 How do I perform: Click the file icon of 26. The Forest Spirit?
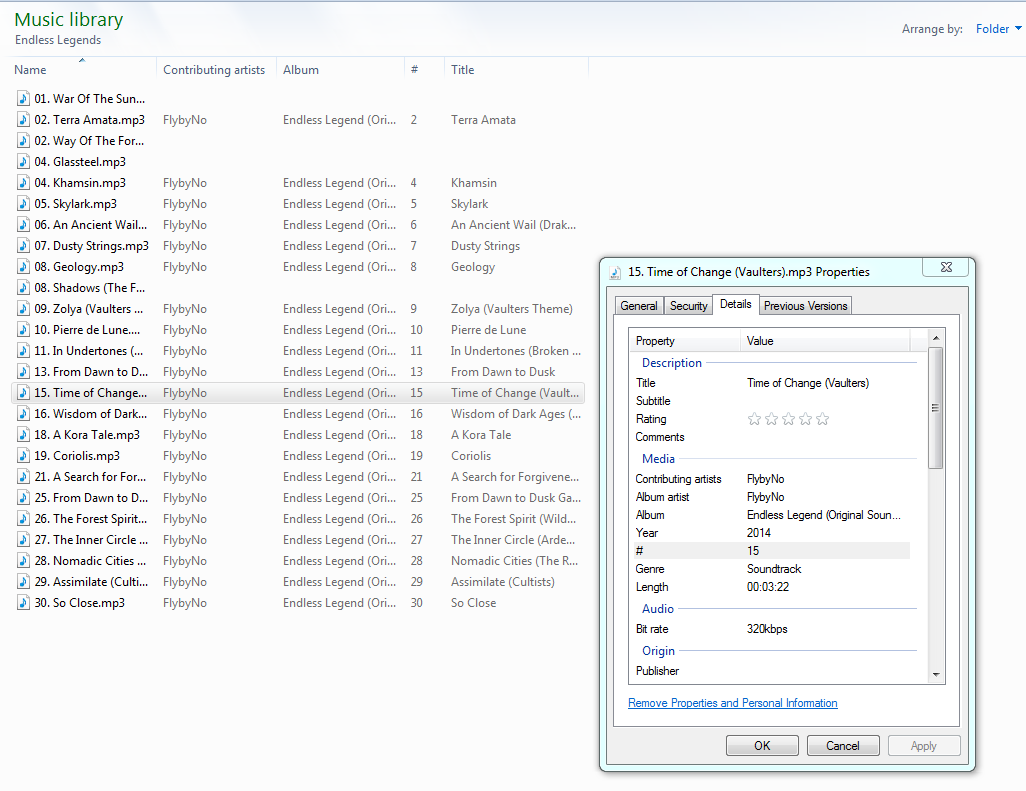24,519
